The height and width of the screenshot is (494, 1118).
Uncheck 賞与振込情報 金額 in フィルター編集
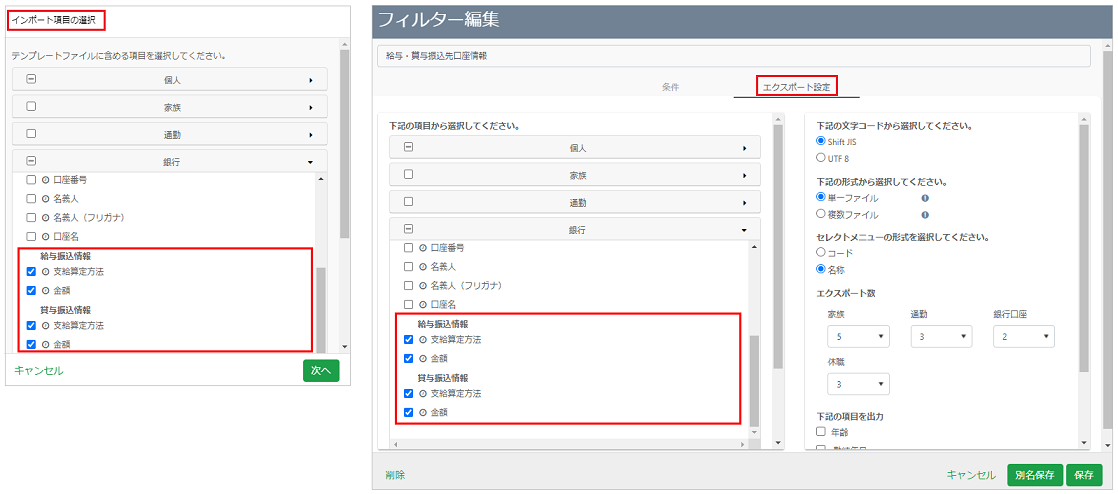tap(409, 412)
